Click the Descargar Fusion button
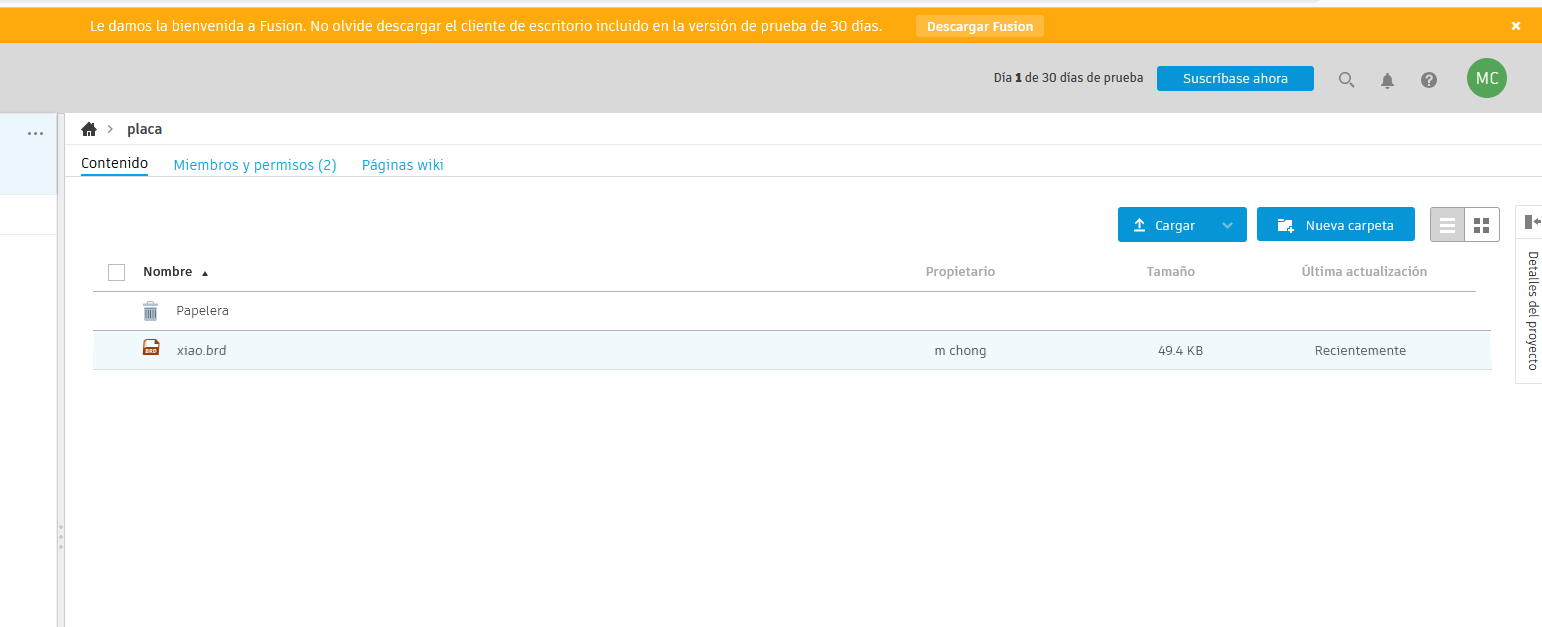Screen dimensions: 1542x627 (x=980, y=26)
